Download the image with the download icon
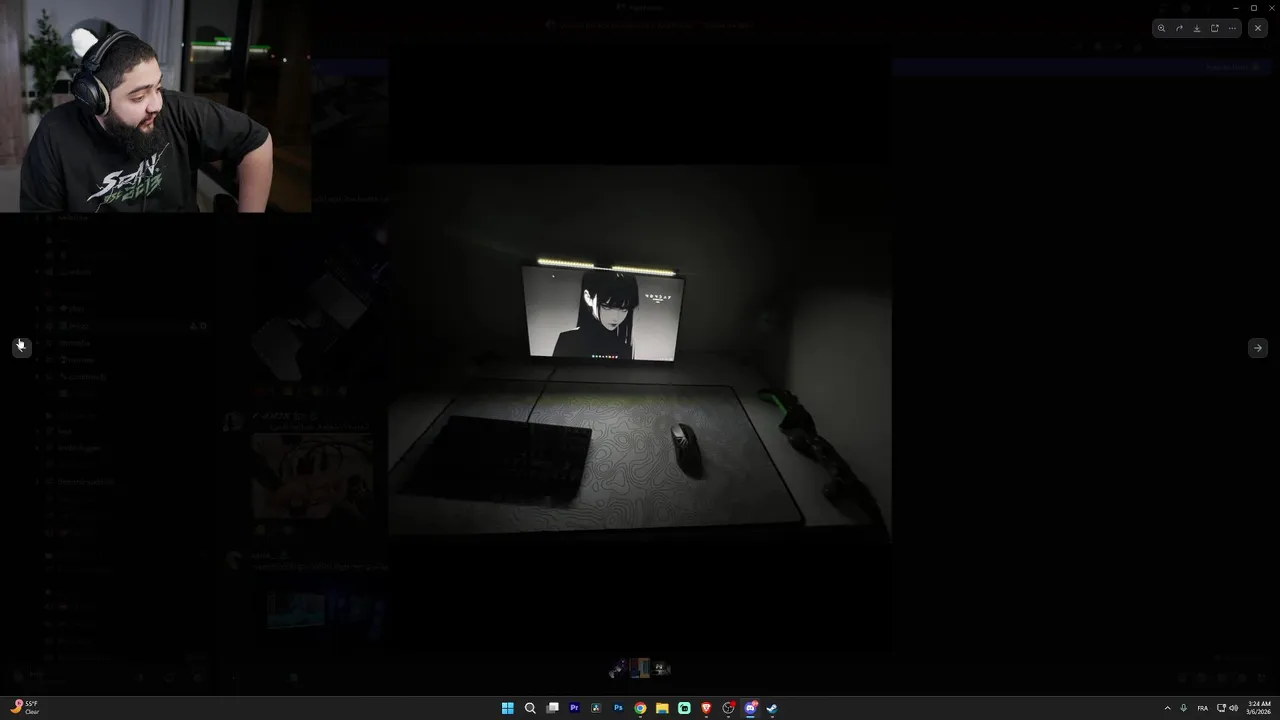The image size is (1280, 720). 1197,28
